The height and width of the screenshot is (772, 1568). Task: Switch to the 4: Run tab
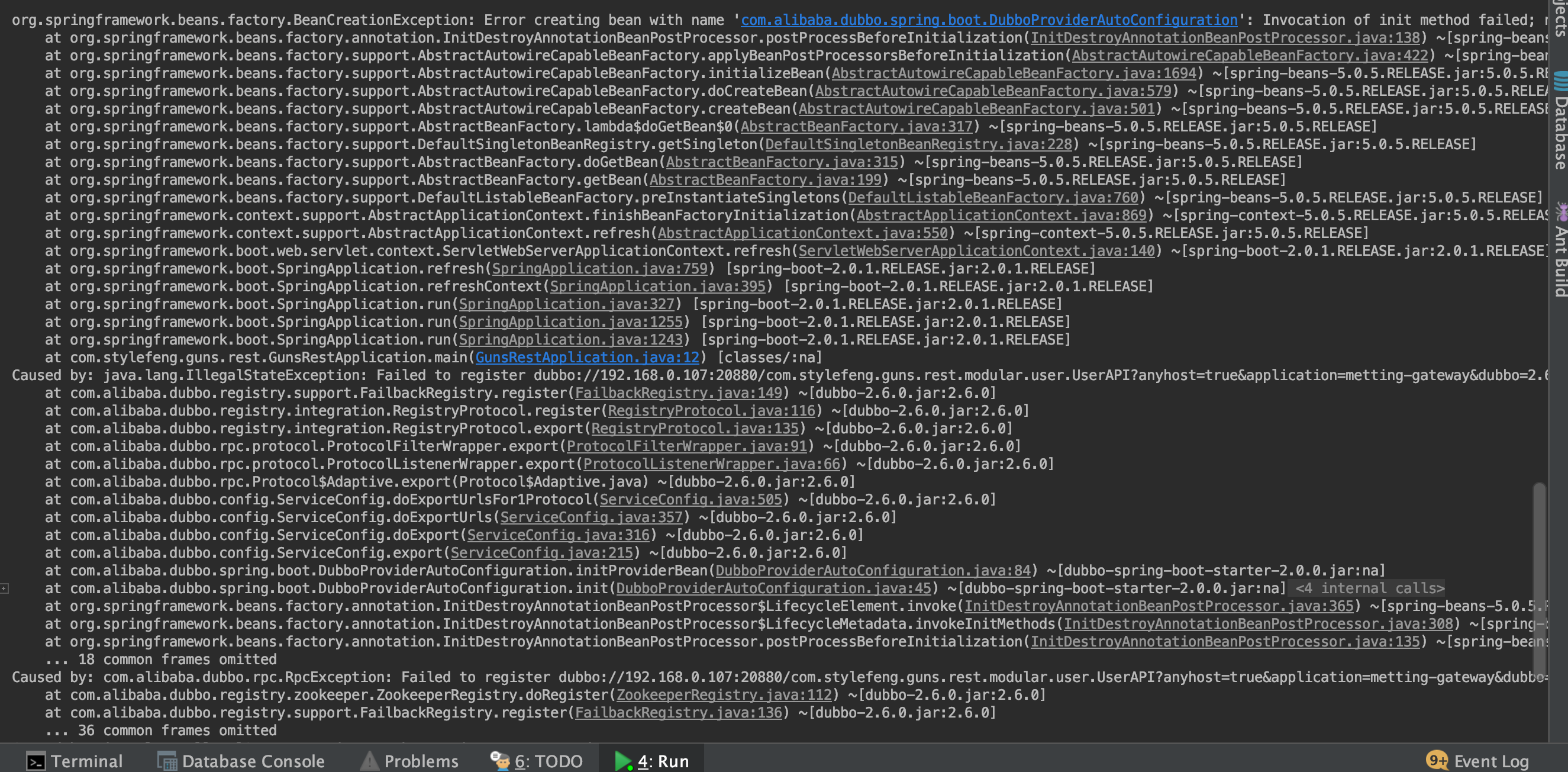[662, 761]
